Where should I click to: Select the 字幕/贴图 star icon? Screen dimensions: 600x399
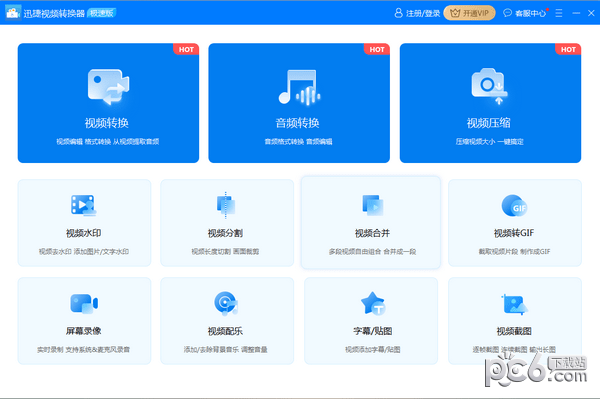pyautogui.click(x=373, y=303)
